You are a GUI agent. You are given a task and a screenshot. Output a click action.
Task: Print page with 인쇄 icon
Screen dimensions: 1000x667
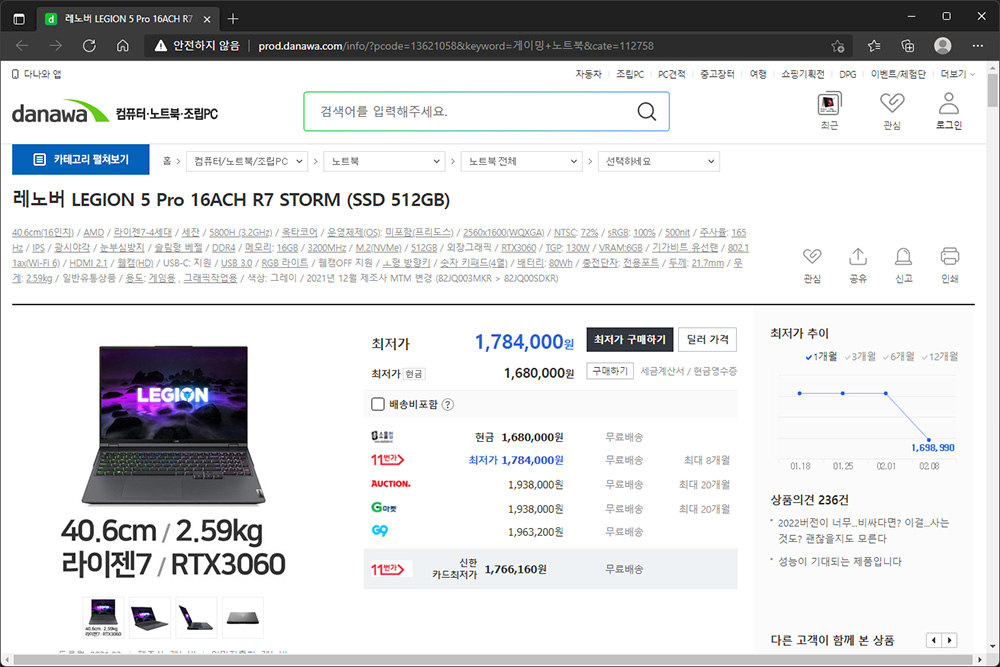(950, 256)
